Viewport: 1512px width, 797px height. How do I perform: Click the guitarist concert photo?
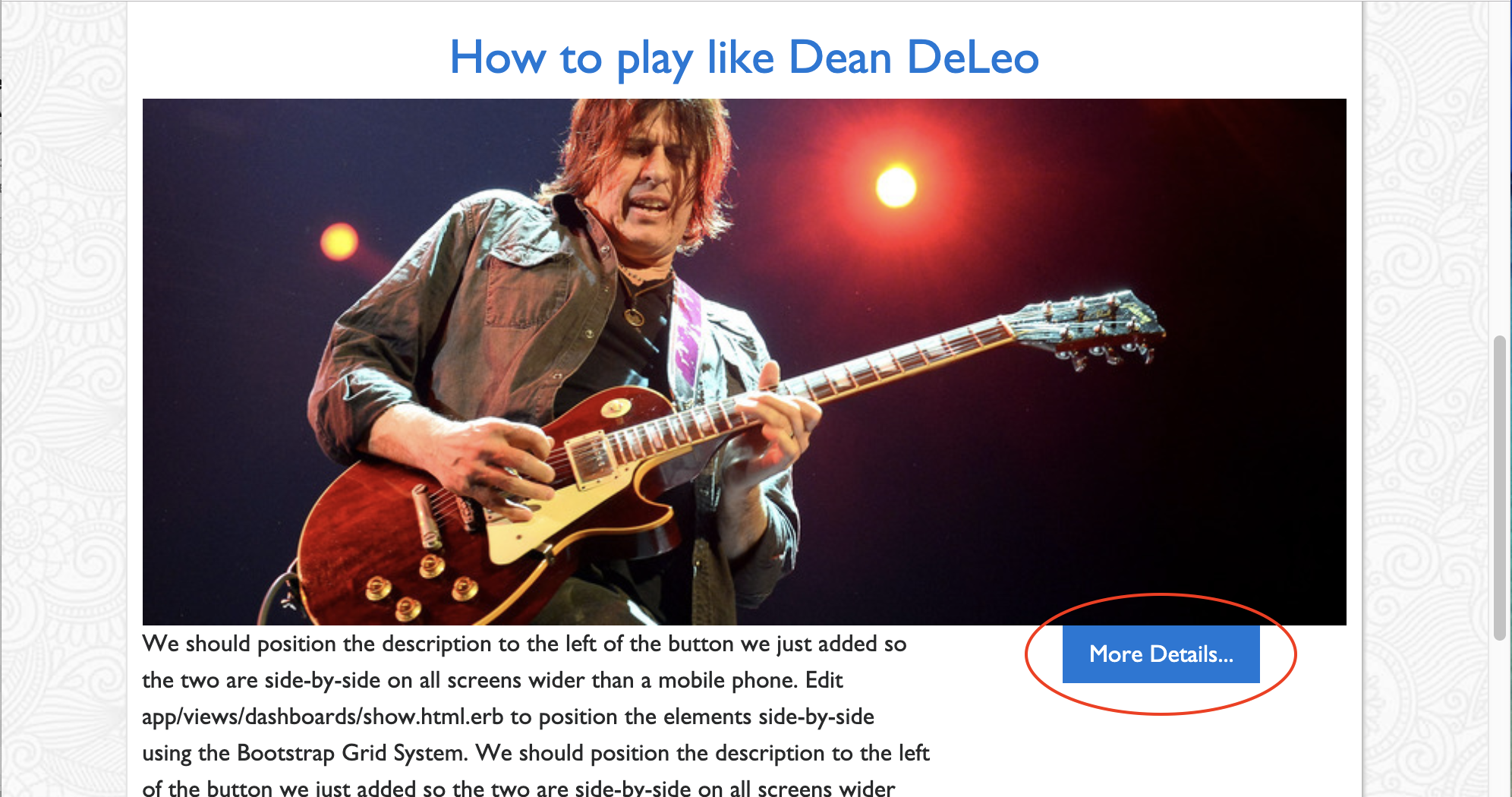click(744, 362)
